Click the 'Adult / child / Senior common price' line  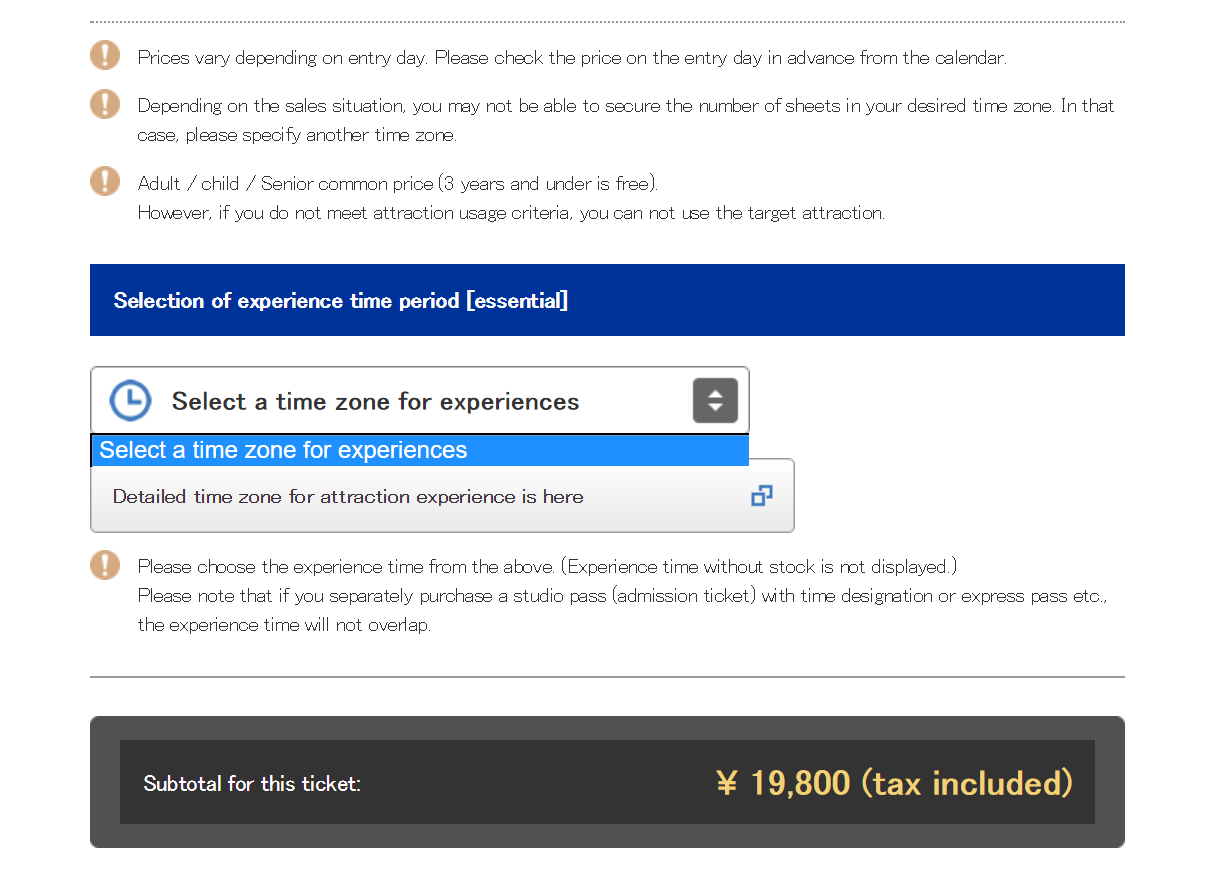(397, 184)
